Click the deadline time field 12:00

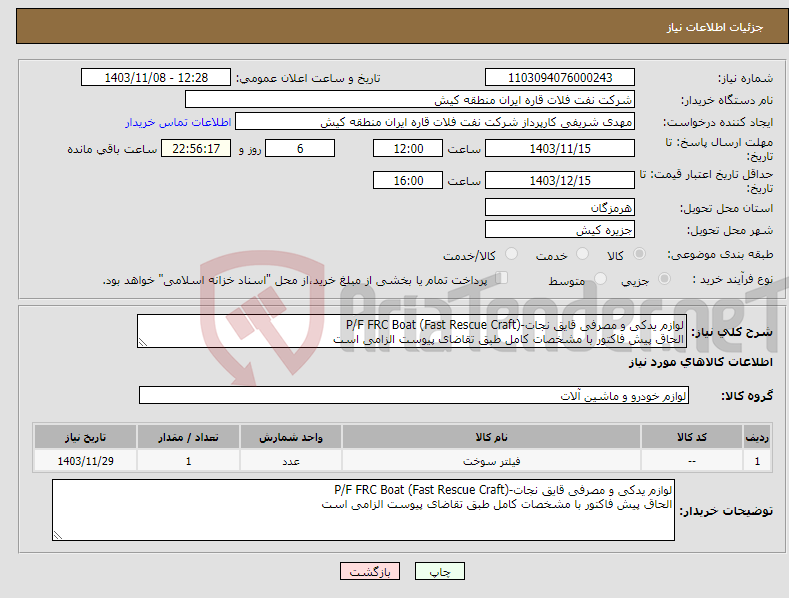pos(408,148)
